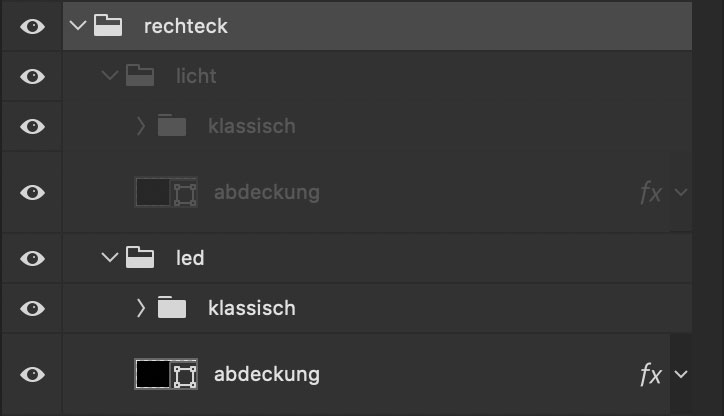The image size is (724, 416).
Task: Click the dimmed licht group folder icon
Action: tap(140, 75)
